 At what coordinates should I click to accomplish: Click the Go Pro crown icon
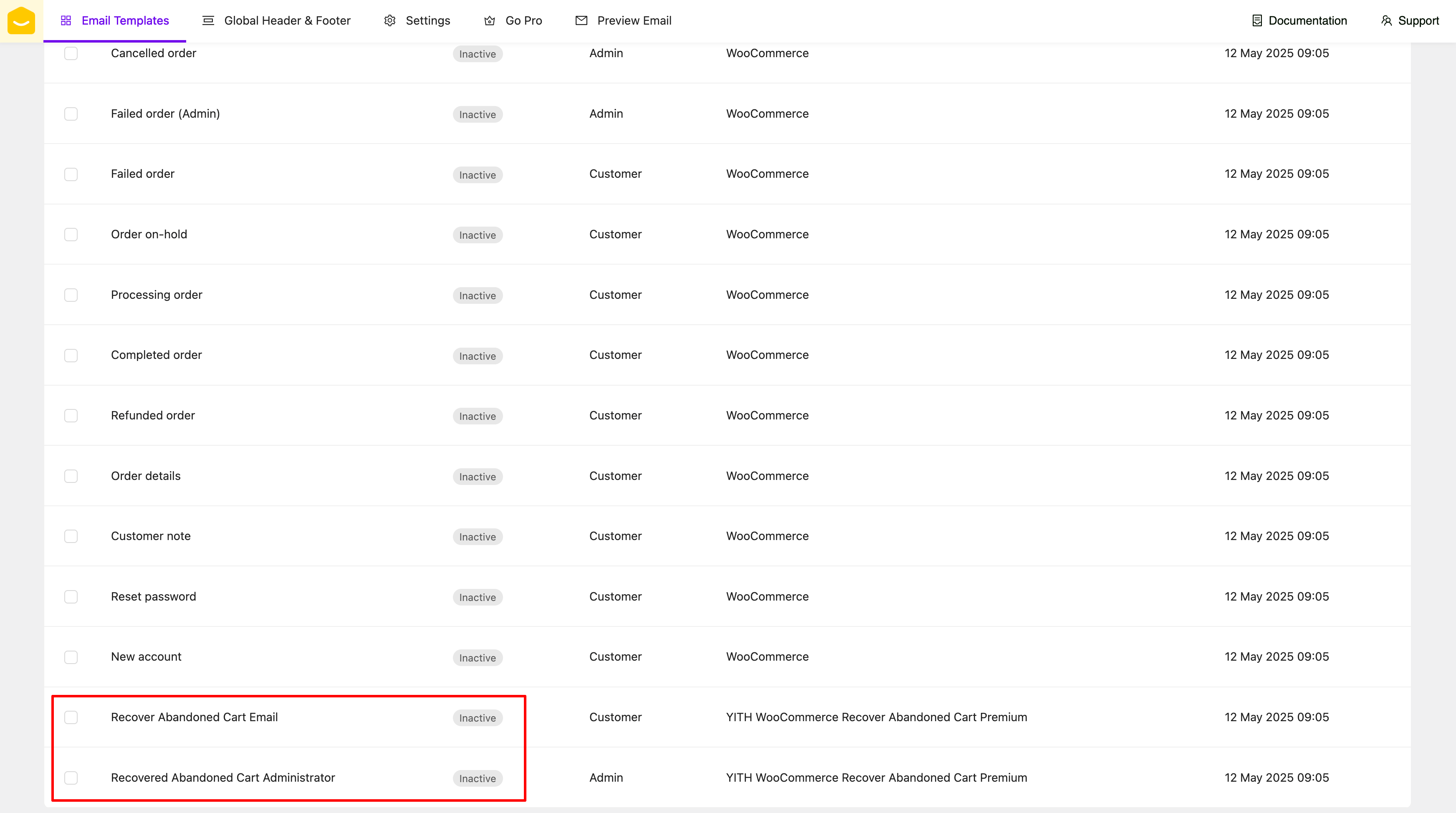(490, 21)
